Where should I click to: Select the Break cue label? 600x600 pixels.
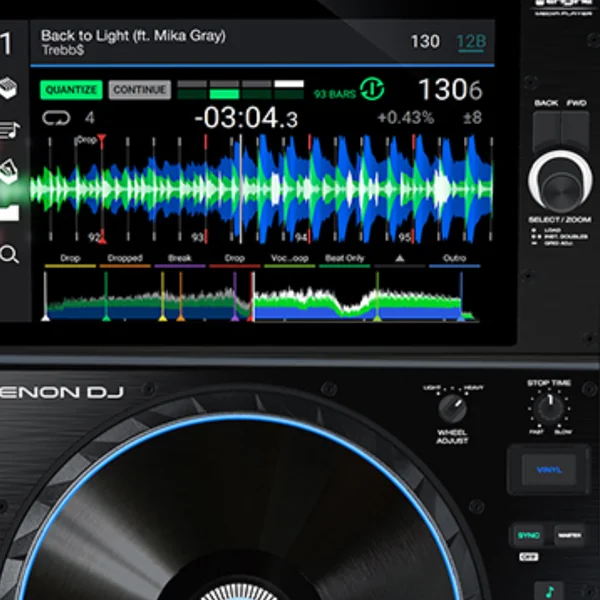tap(179, 258)
